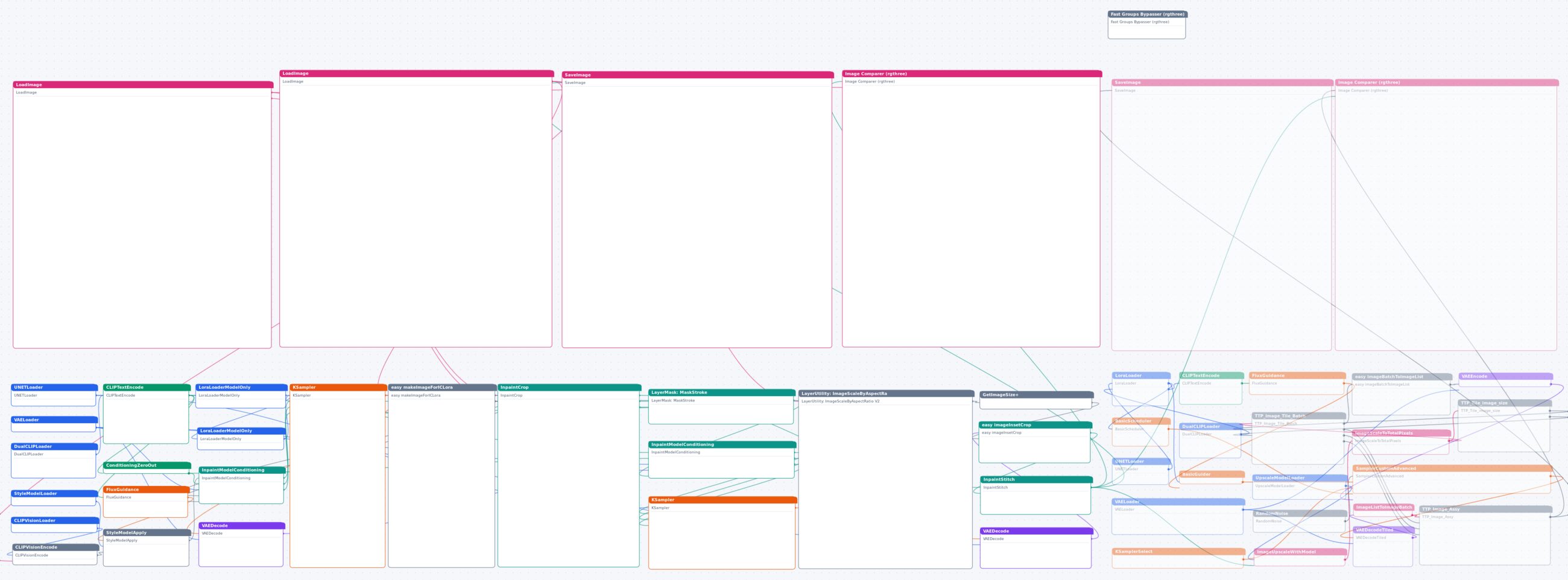Select the InpaintStitch node title
Image resolution: width=1568 pixels, height=580 pixels.
1037,479
